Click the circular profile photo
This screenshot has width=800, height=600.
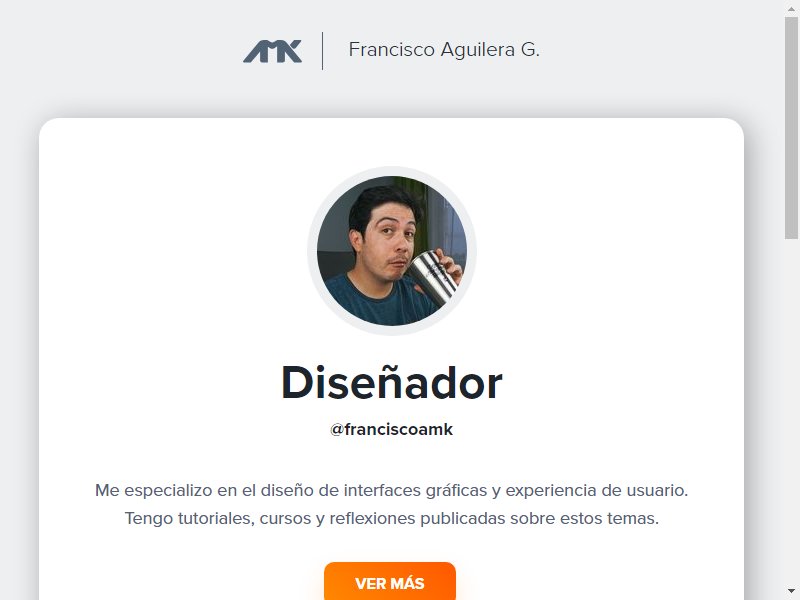[392, 251]
